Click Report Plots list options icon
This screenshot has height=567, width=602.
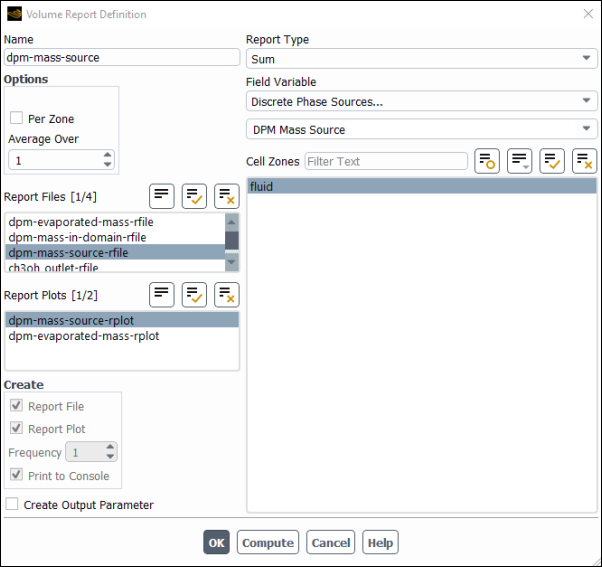tap(162, 295)
